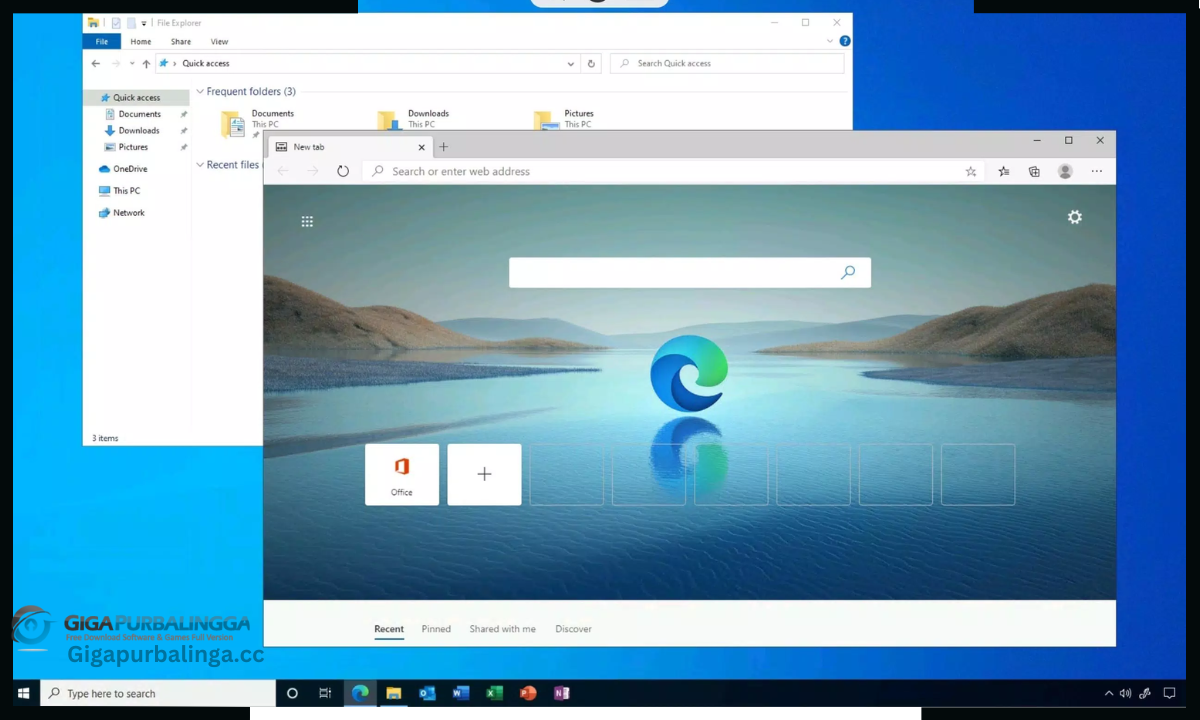Open Task View from the taskbar
Viewport: 1200px width, 720px height.
click(325, 693)
